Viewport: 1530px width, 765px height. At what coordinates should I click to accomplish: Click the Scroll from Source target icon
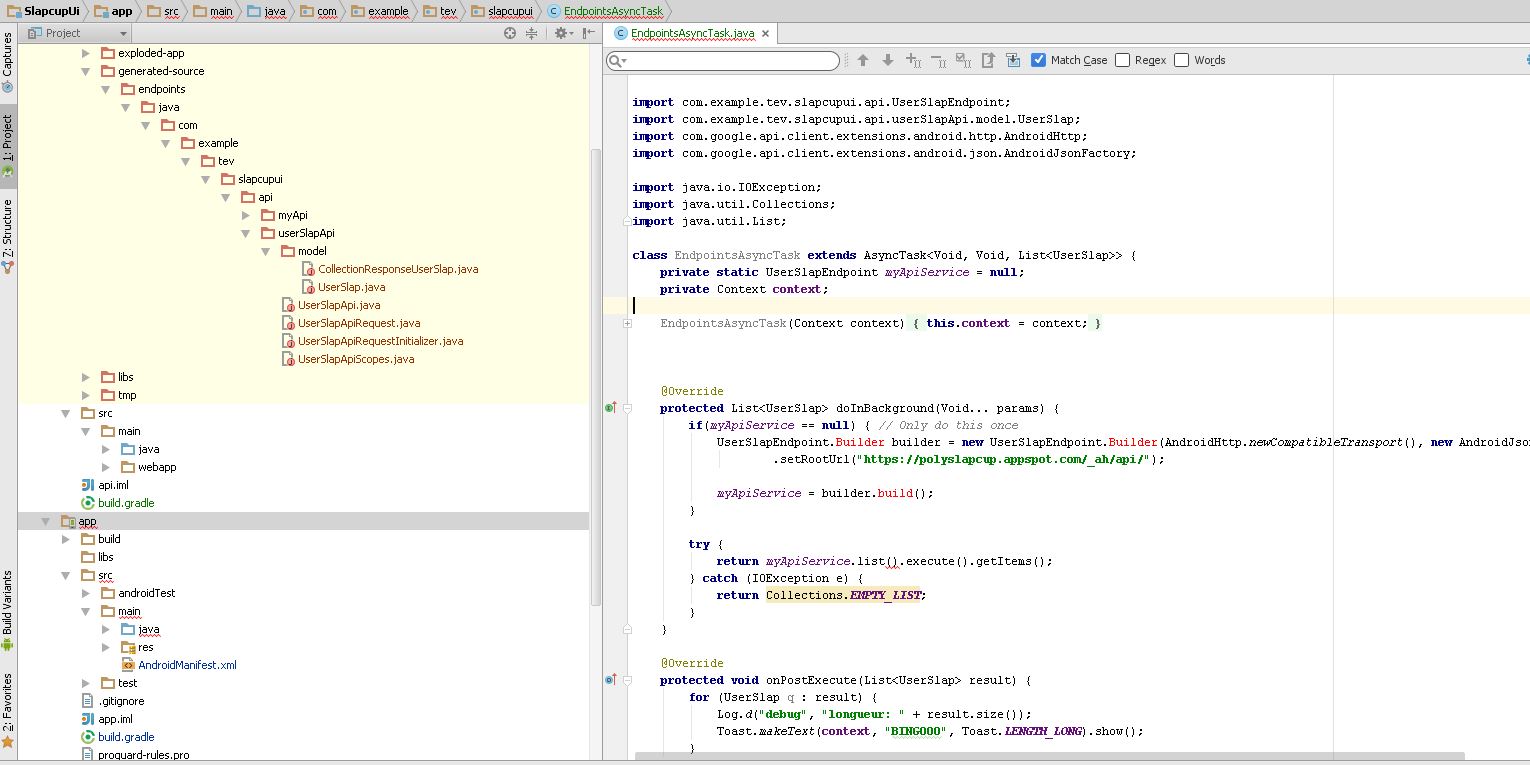(x=509, y=32)
